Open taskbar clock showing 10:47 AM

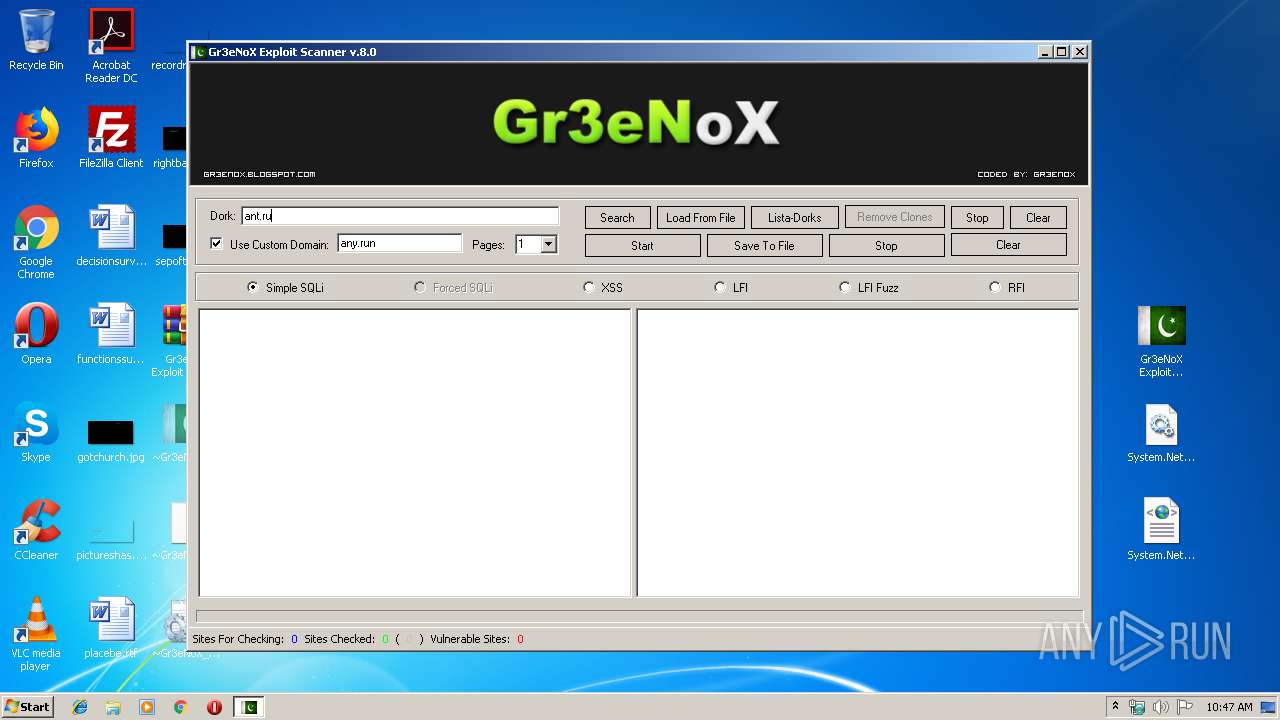click(x=1229, y=707)
